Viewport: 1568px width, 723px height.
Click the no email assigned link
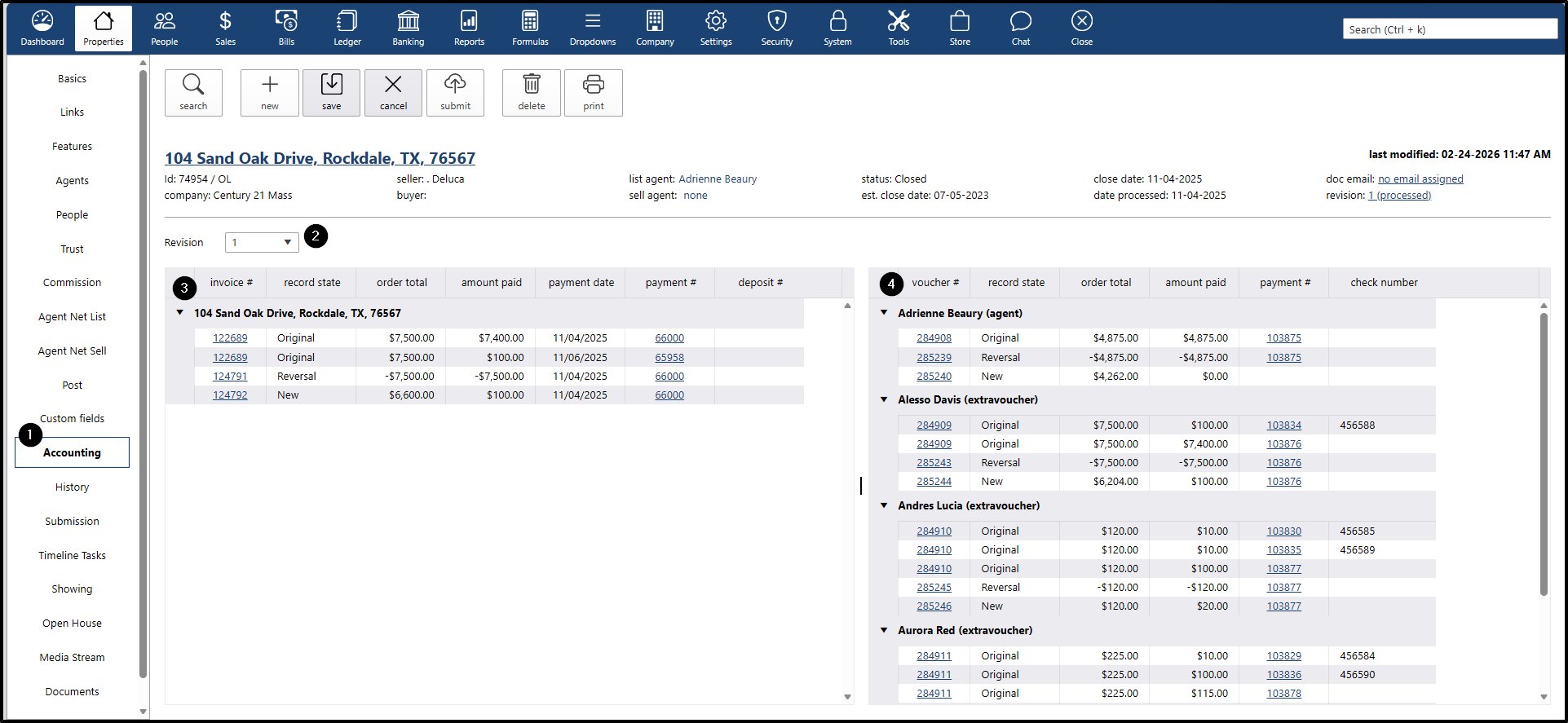(1420, 179)
